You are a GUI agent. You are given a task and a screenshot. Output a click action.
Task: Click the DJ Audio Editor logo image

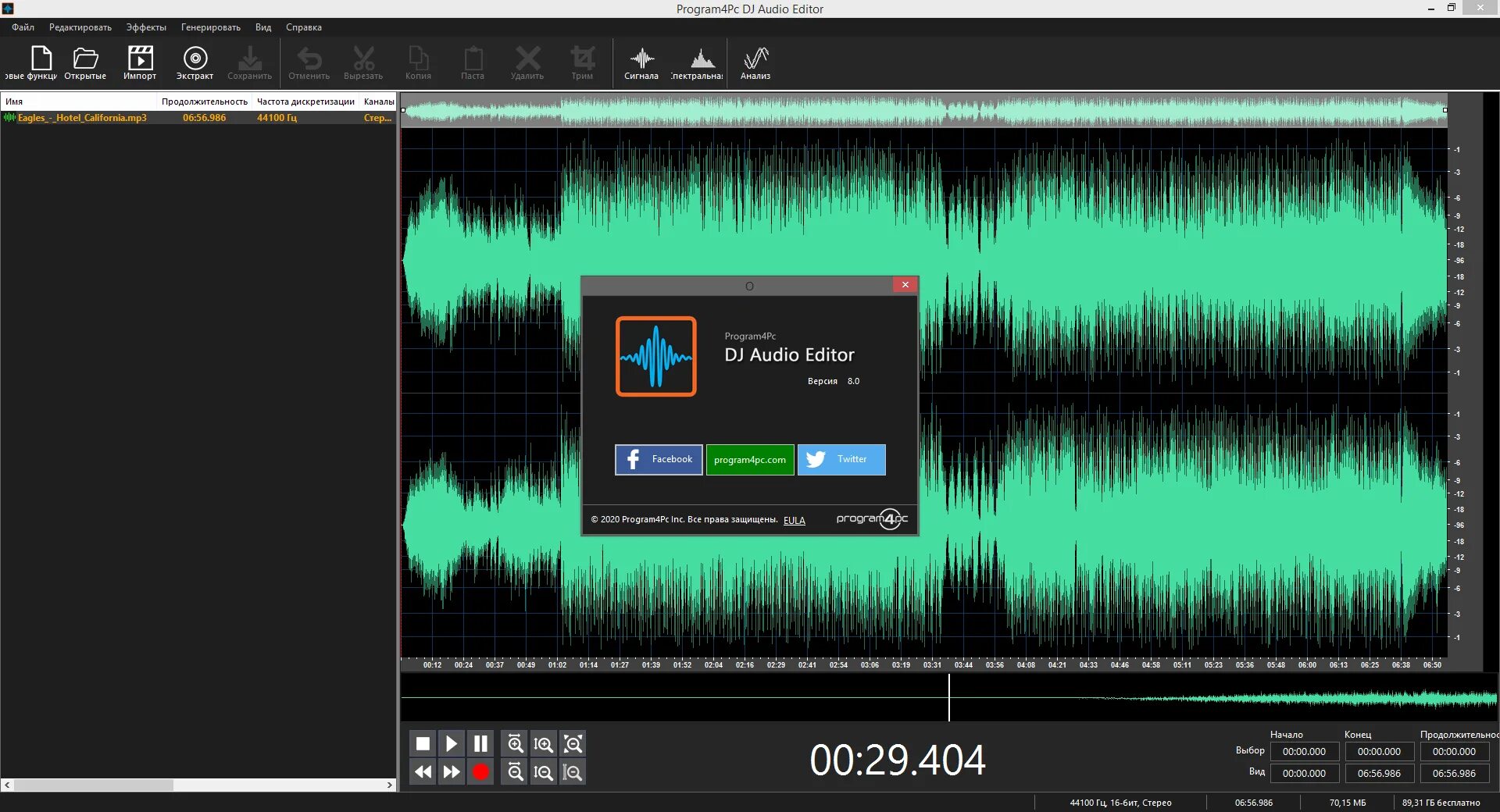pyautogui.click(x=656, y=356)
